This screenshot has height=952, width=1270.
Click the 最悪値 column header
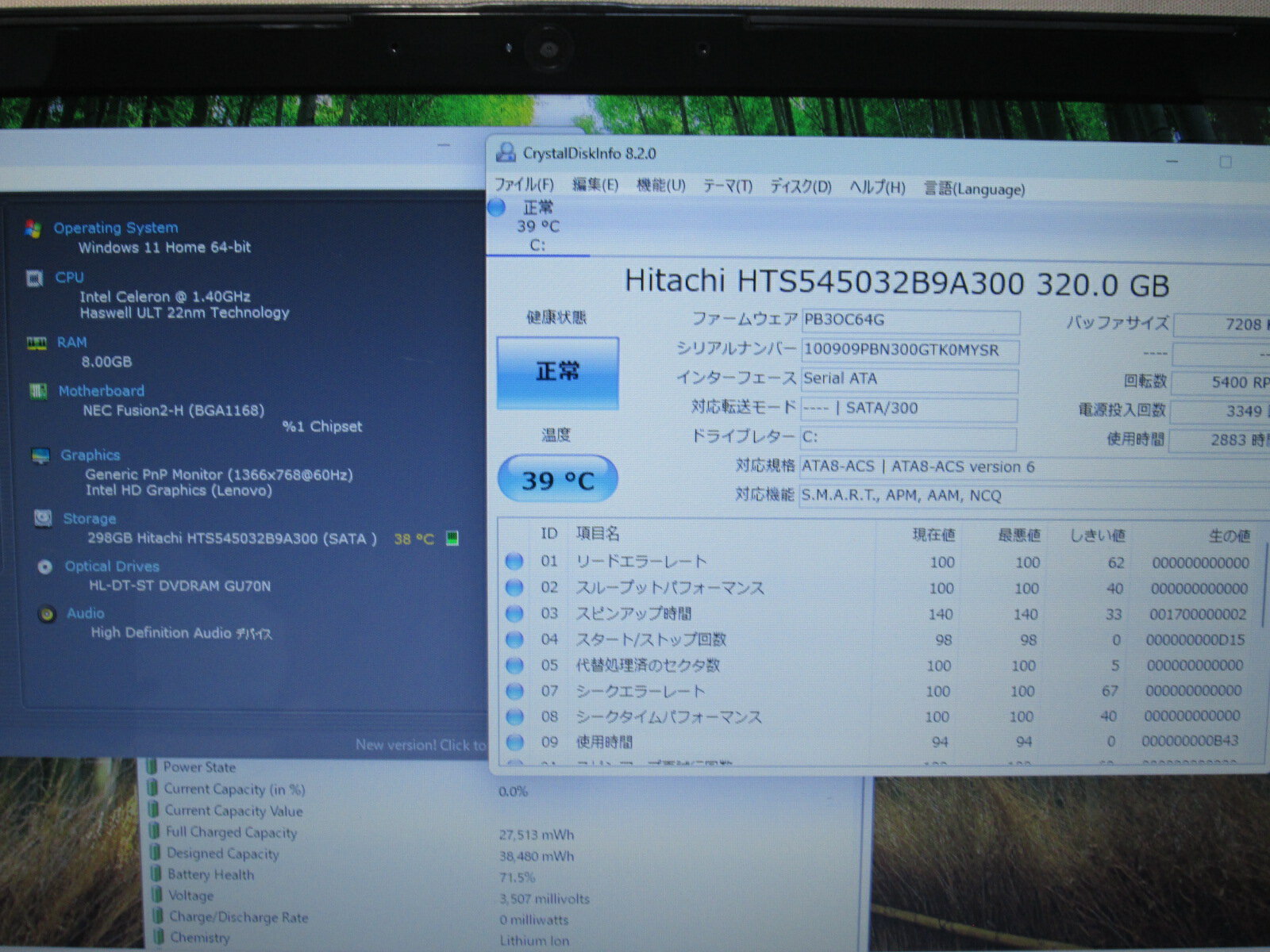1018,536
